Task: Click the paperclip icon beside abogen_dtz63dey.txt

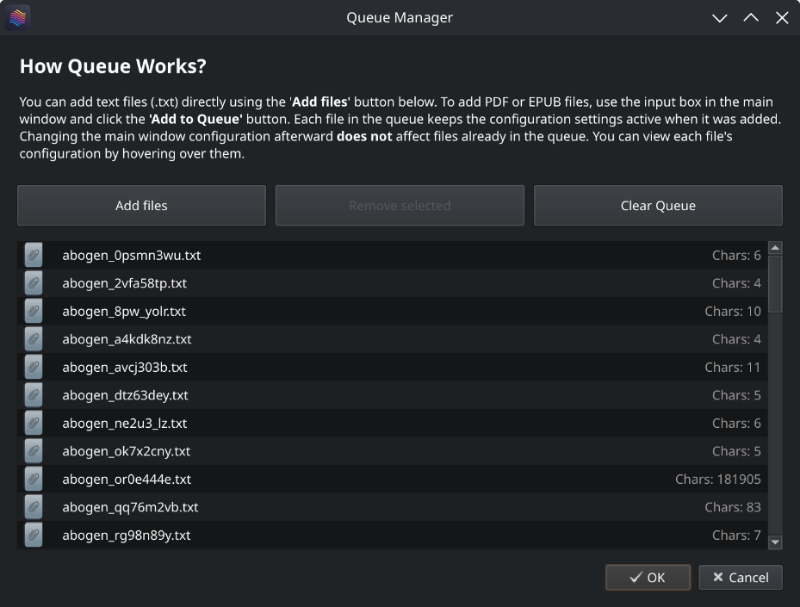Action: 33,395
